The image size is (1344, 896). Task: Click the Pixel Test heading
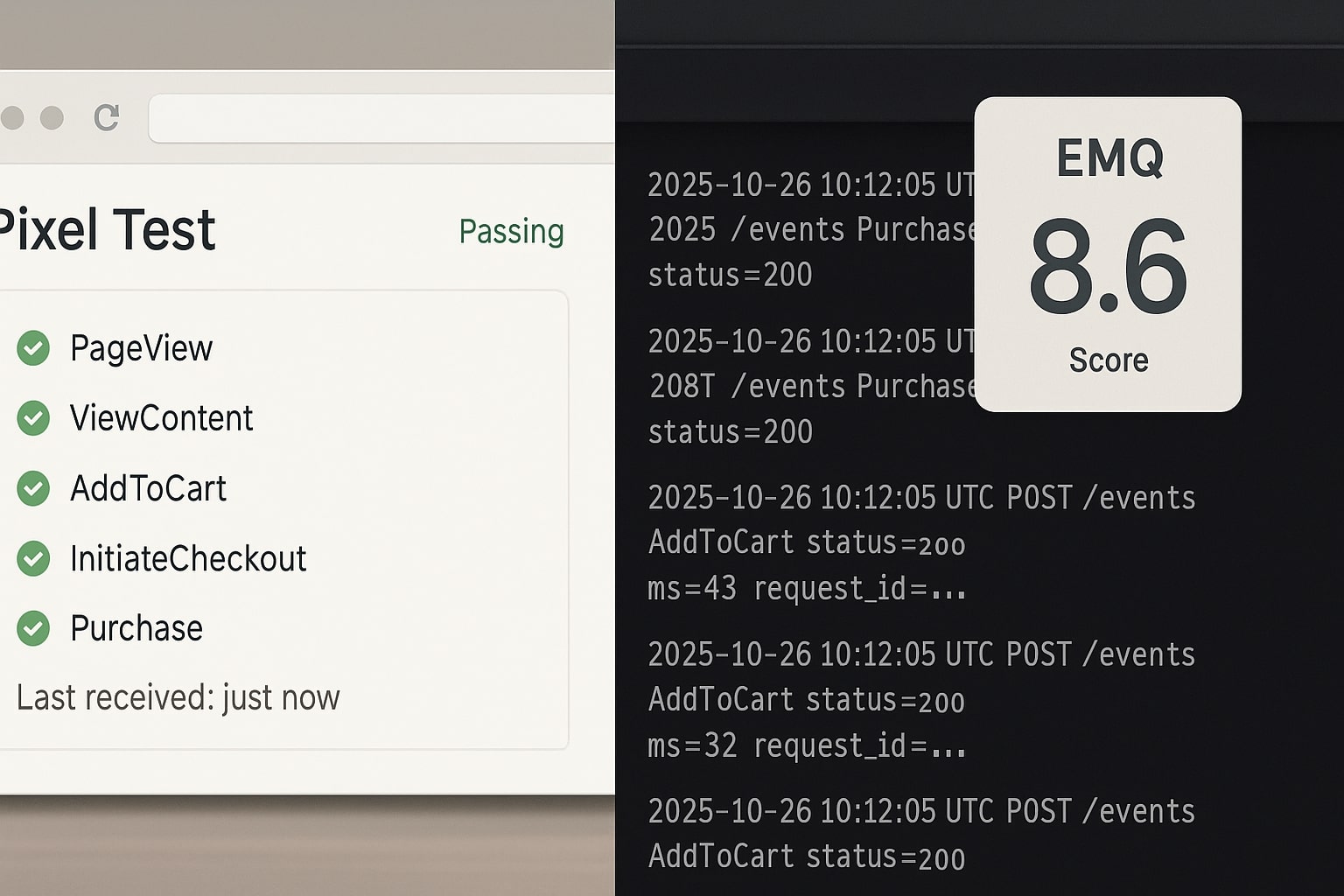point(106,230)
